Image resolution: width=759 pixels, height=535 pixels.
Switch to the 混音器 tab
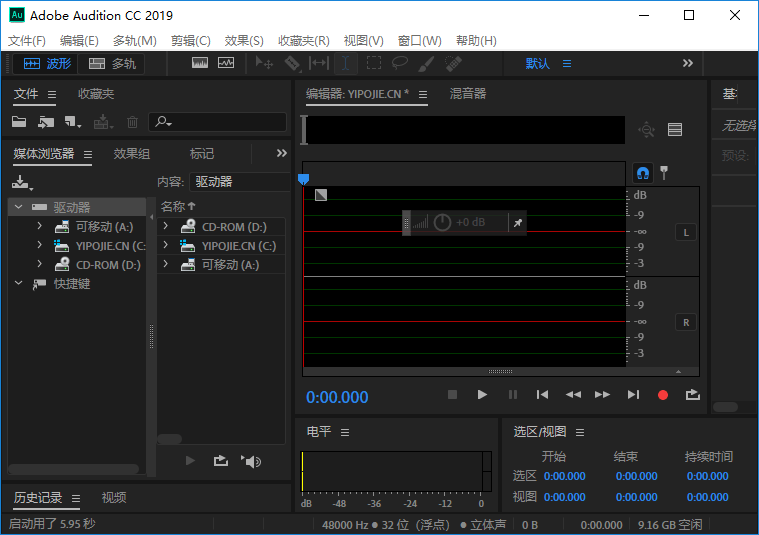pos(468,94)
